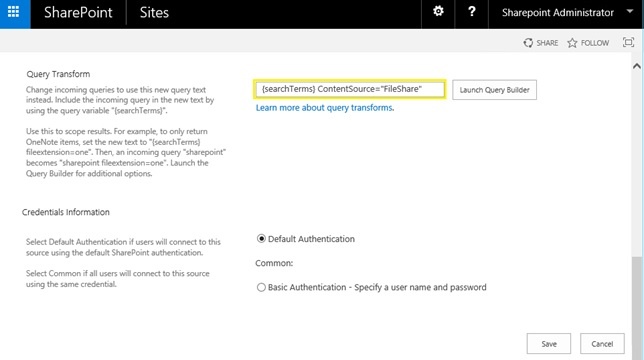Click the help question mark icon
The width and height of the screenshot is (644, 360).
tap(472, 11)
